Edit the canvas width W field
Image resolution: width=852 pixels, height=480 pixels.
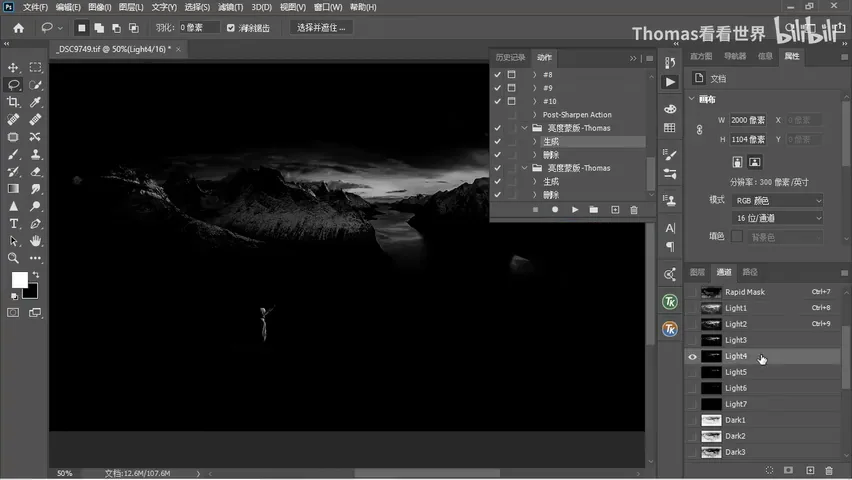[748, 120]
